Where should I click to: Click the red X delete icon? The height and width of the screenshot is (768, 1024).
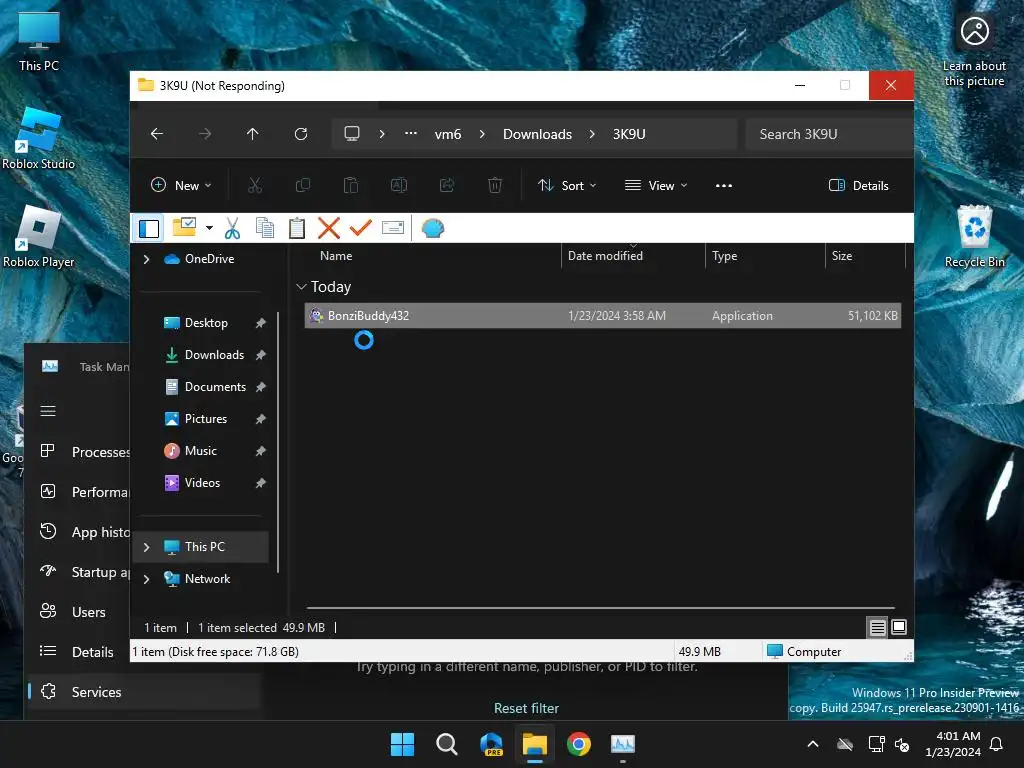(328, 228)
